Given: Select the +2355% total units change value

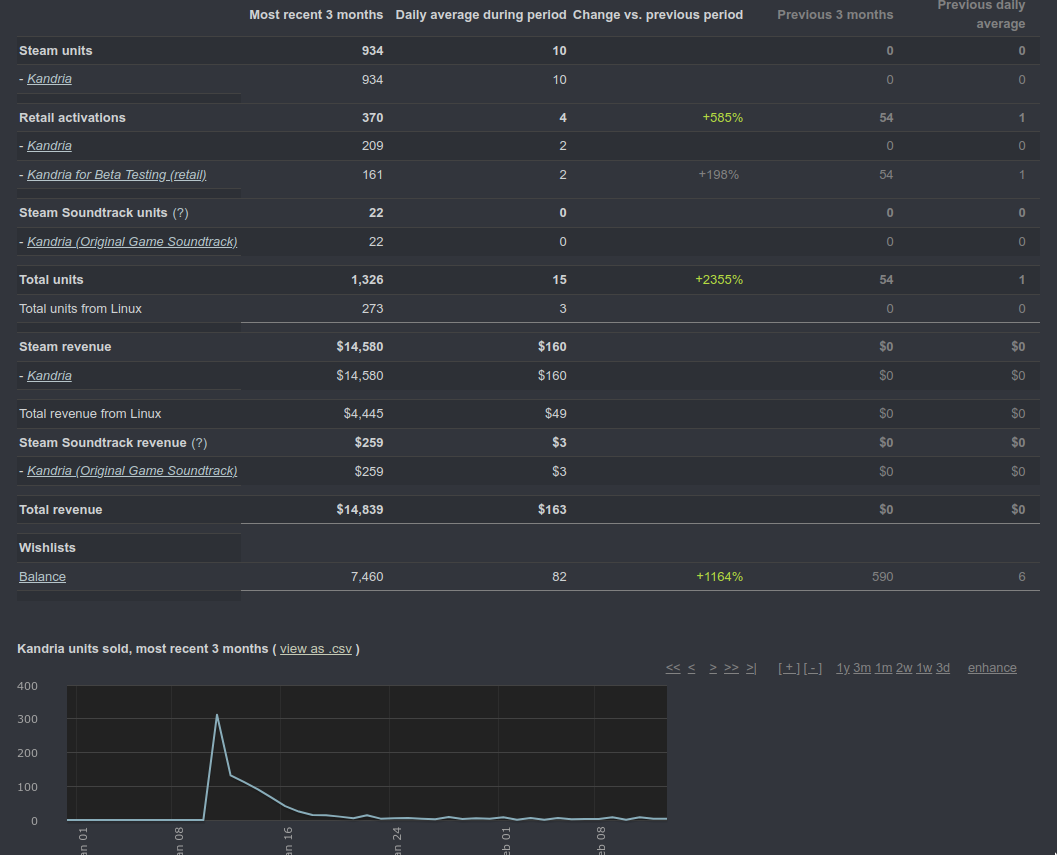Looking at the screenshot, I should click(719, 279).
